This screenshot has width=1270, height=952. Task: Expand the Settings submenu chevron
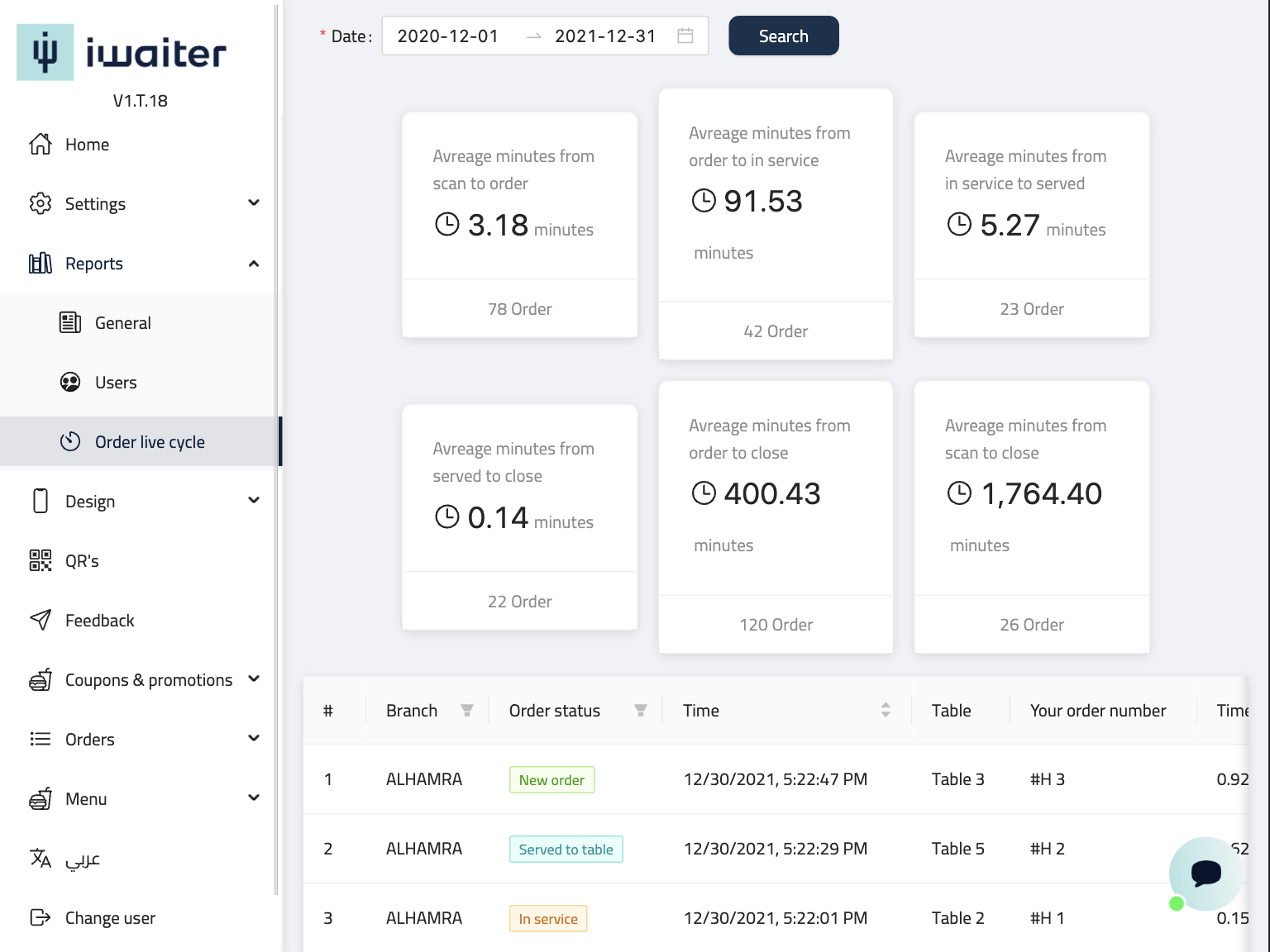click(254, 203)
